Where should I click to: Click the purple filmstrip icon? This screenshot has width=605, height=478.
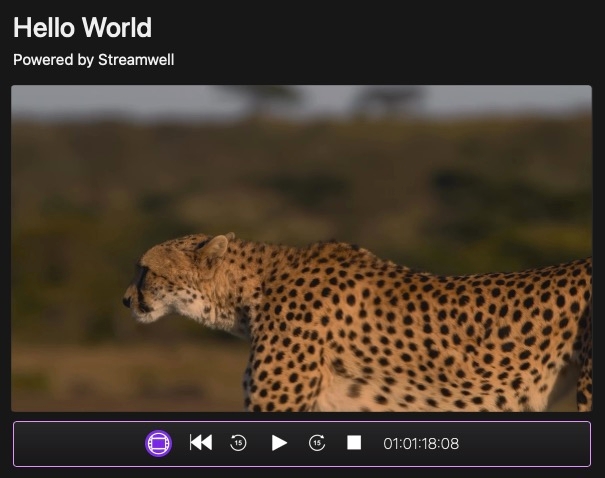point(159,443)
